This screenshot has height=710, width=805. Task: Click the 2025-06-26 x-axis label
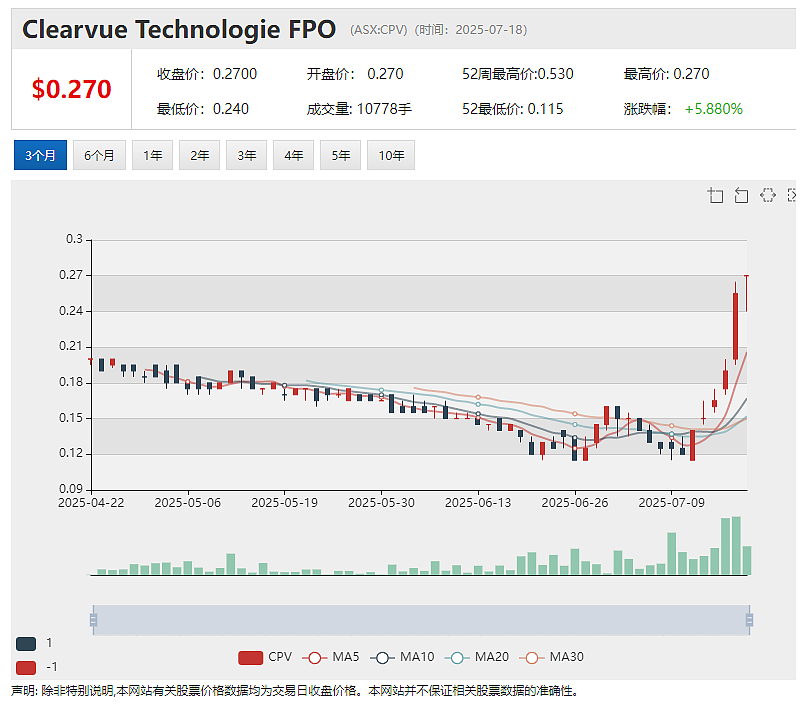[574, 503]
